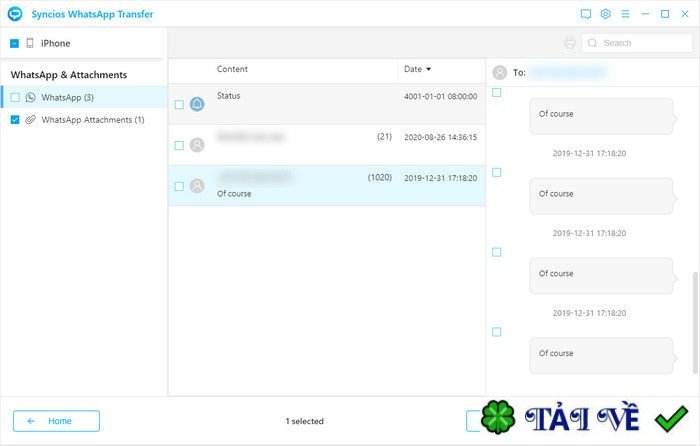Click the search magnifier icon

coord(592,43)
